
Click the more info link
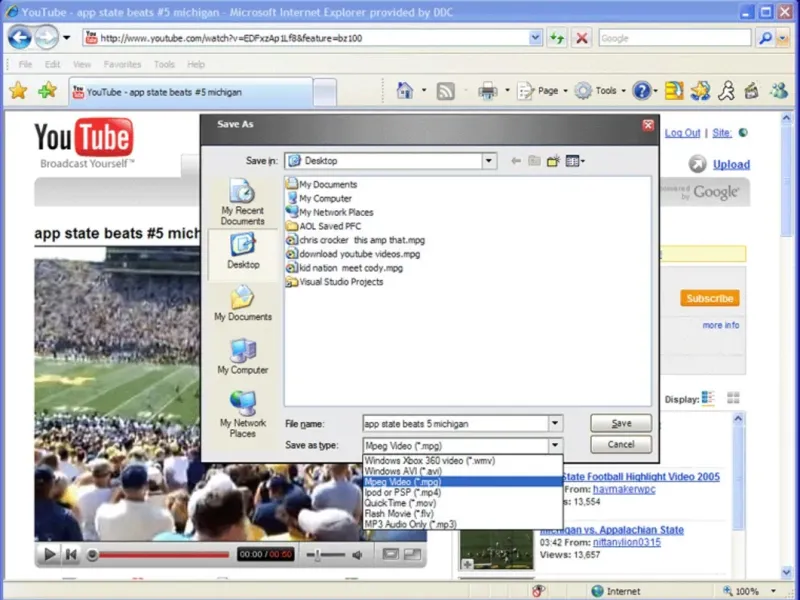click(x=720, y=325)
